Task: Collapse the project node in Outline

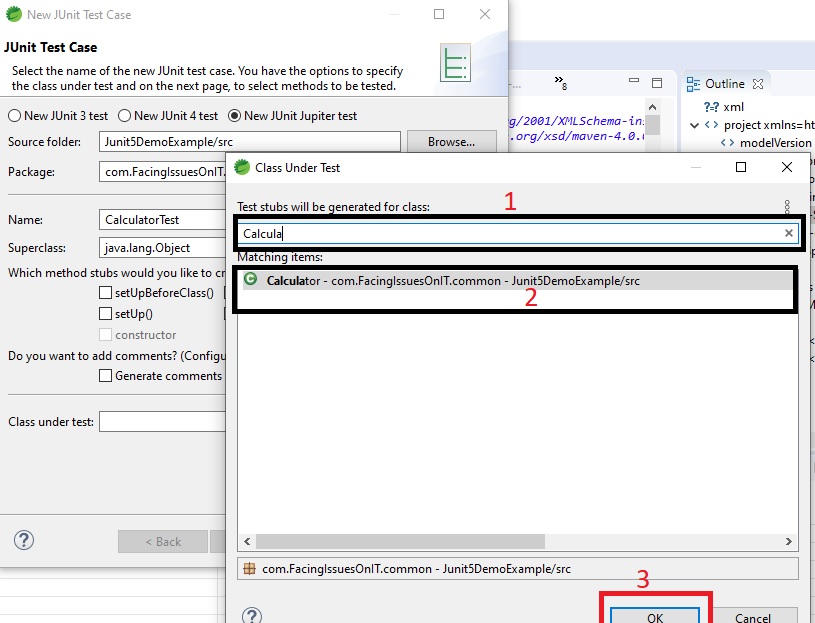Action: click(x=692, y=126)
